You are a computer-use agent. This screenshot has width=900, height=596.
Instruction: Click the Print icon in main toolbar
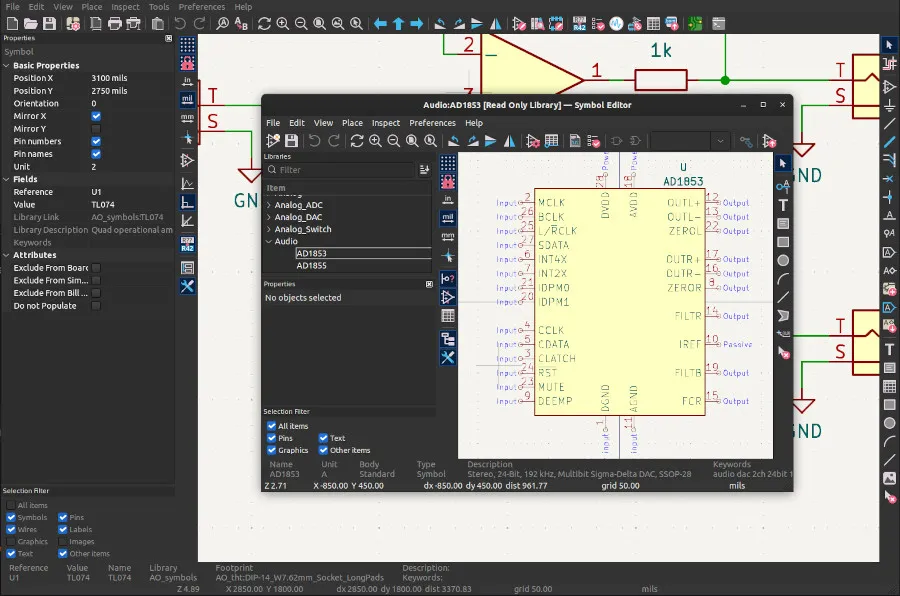pos(116,23)
